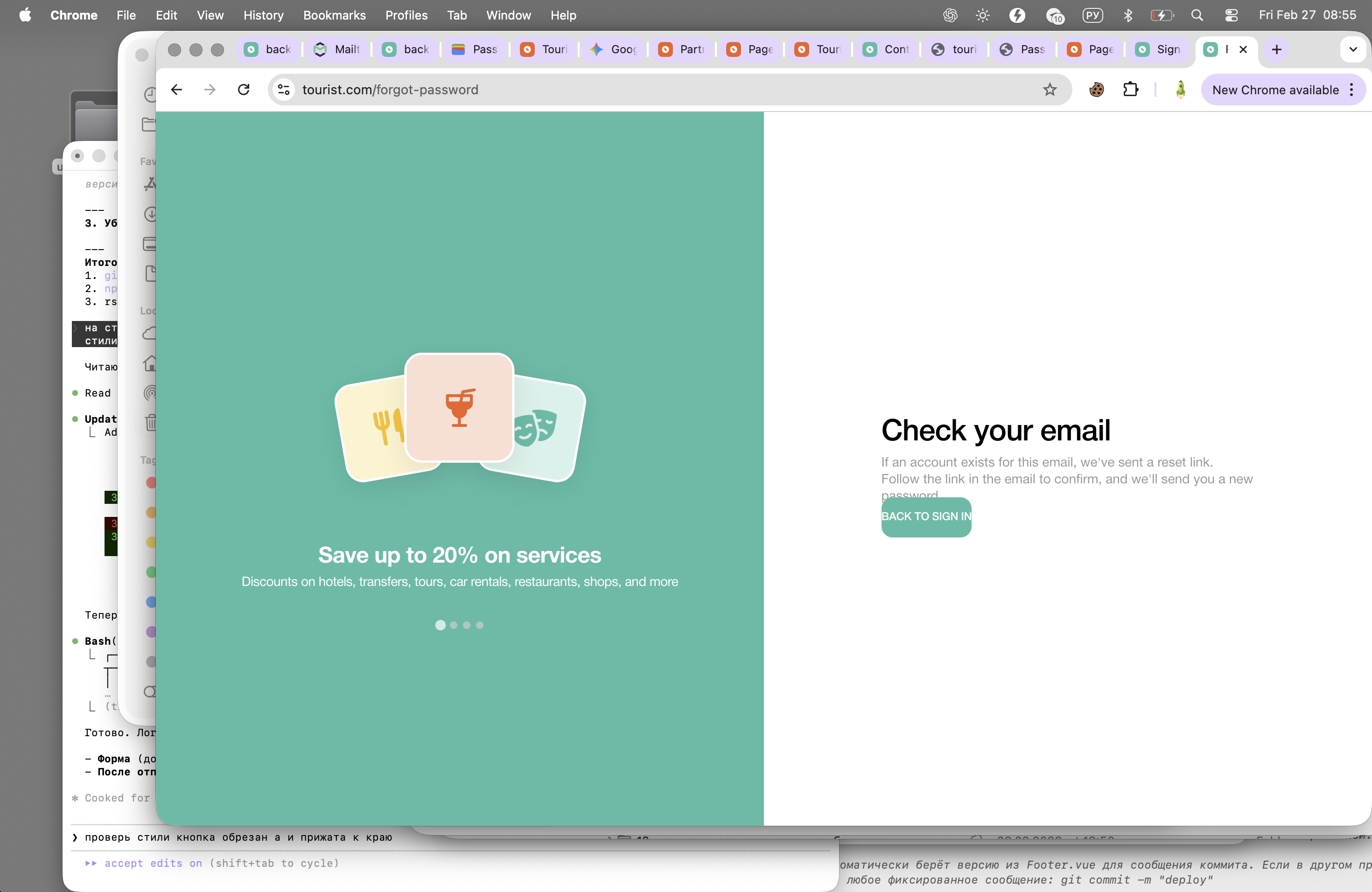Open a new tab with plus
Image resolution: width=1372 pixels, height=892 pixels.
[1276, 49]
